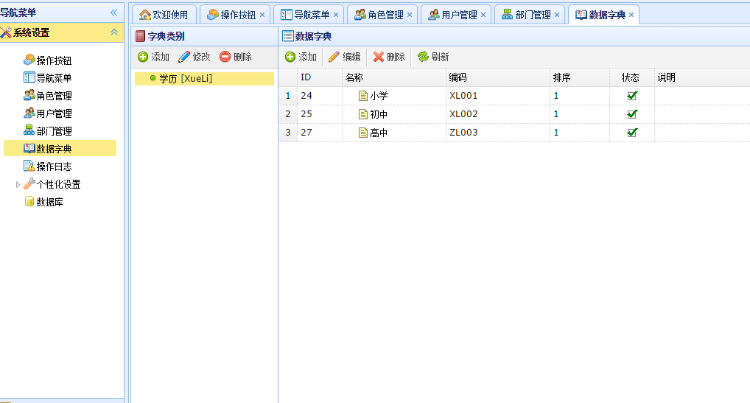Screen dimensions: 750x403
Task: Open 部门管理 in the sidebar
Action: (54, 131)
